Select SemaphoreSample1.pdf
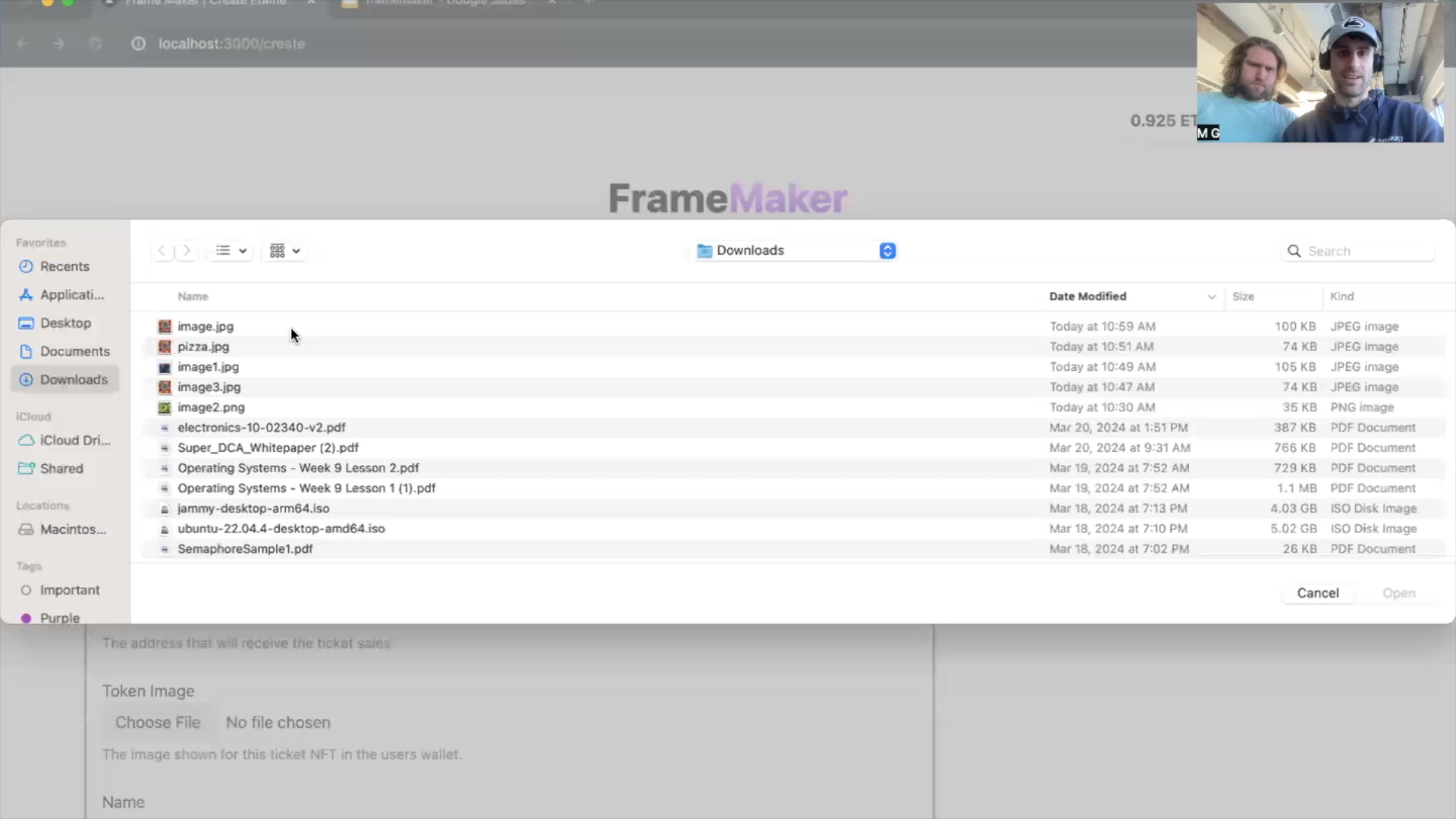This screenshot has height=819, width=1456. point(794,549)
